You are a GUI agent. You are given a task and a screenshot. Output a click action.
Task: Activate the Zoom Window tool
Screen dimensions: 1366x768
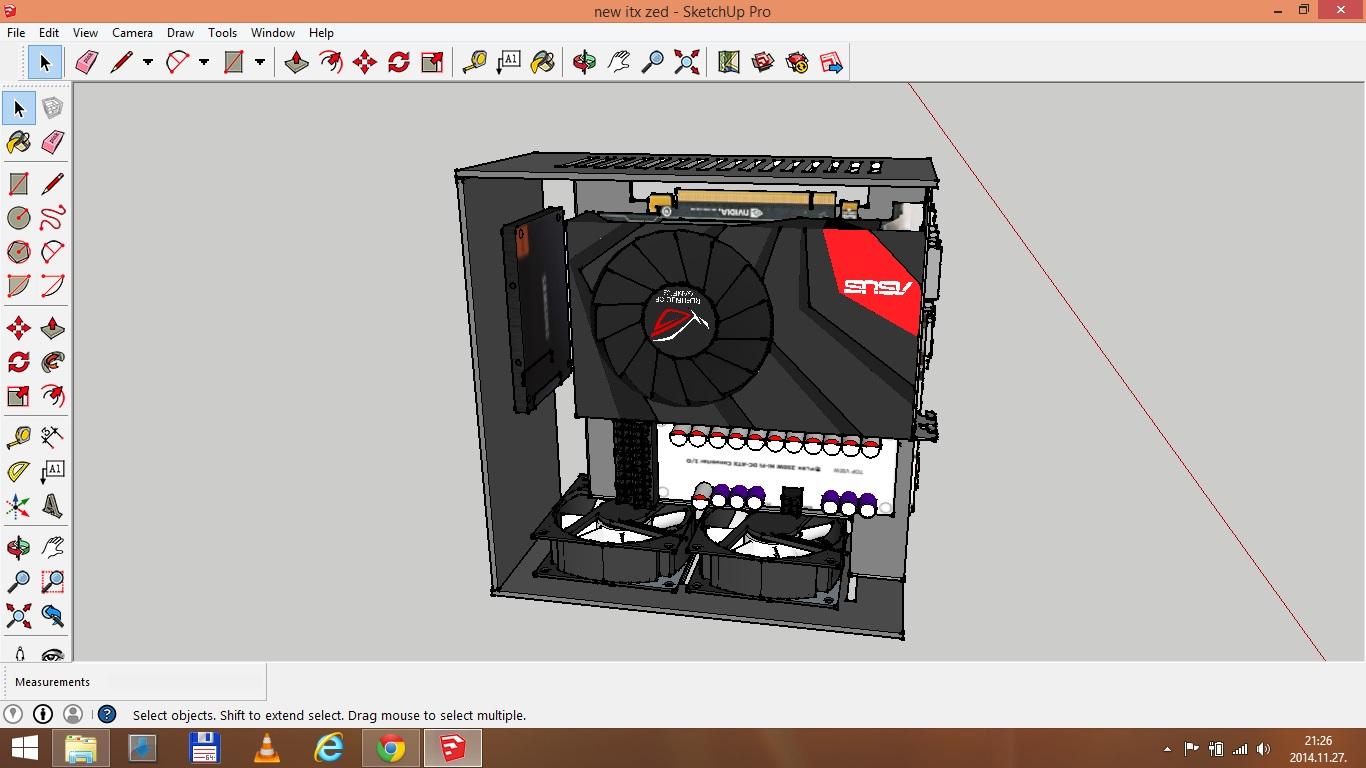(x=53, y=581)
